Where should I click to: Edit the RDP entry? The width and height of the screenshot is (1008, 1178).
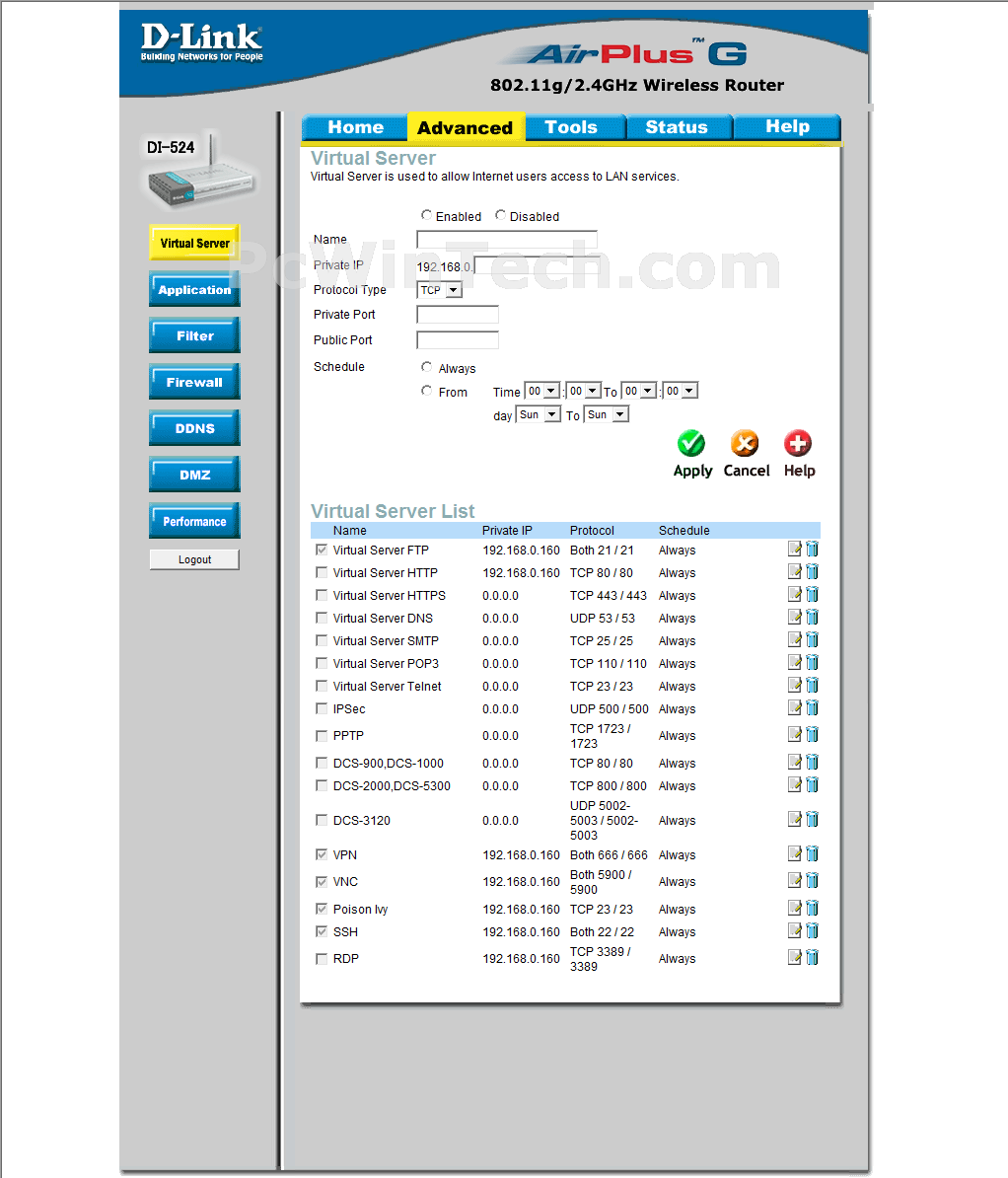click(x=795, y=957)
